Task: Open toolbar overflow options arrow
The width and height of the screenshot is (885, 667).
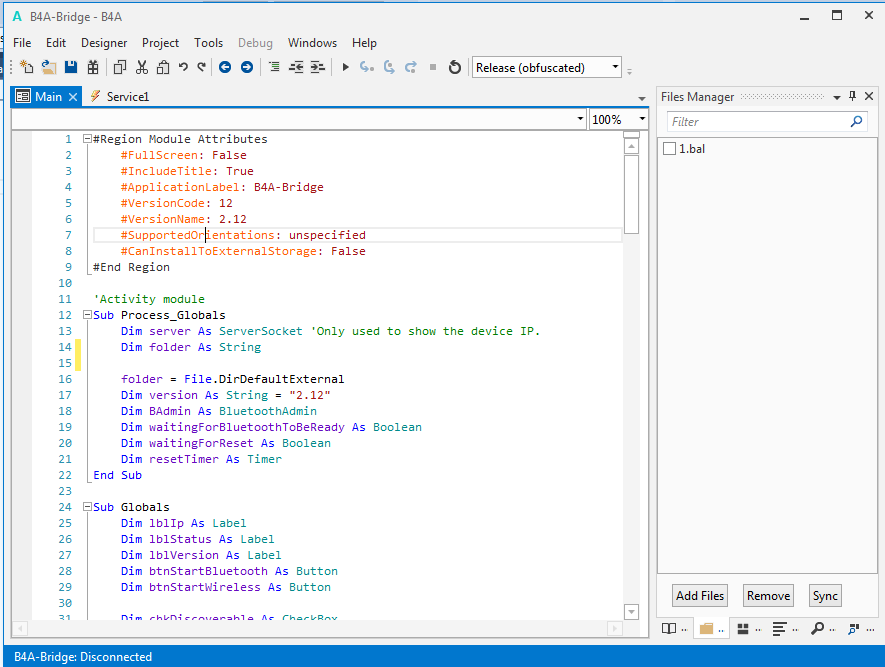Action: [629, 72]
